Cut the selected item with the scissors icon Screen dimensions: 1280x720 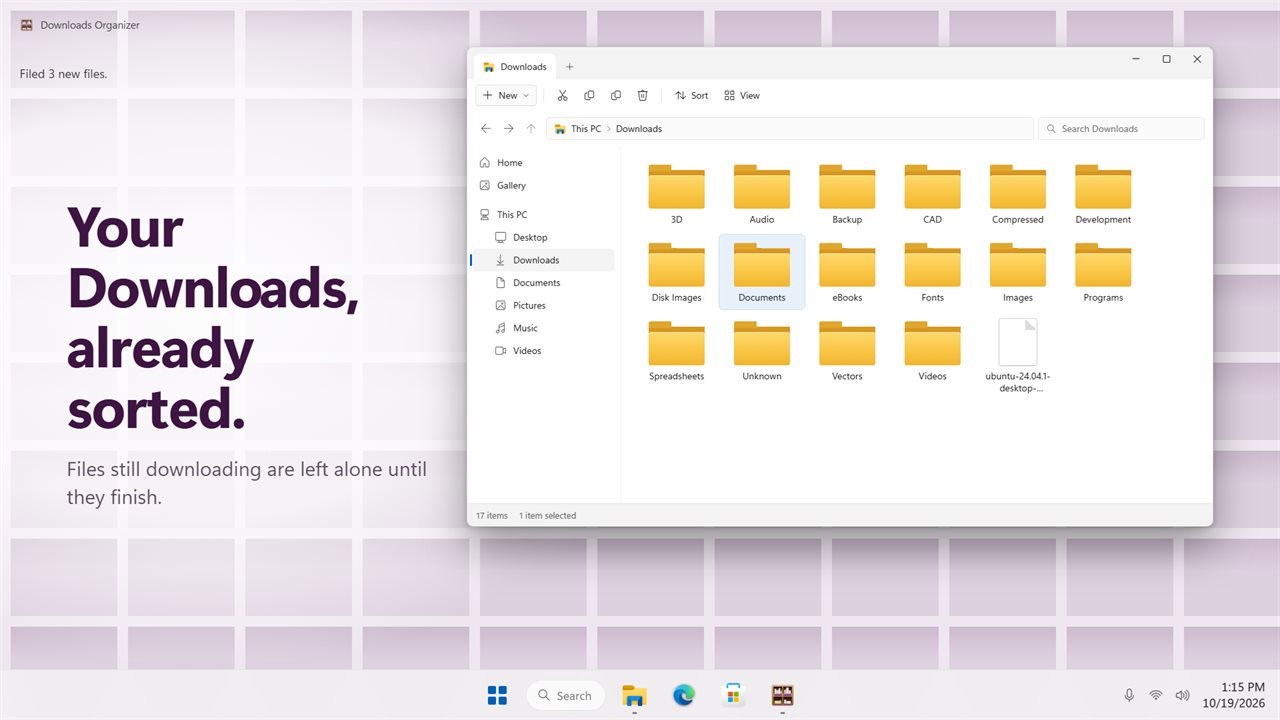562,96
